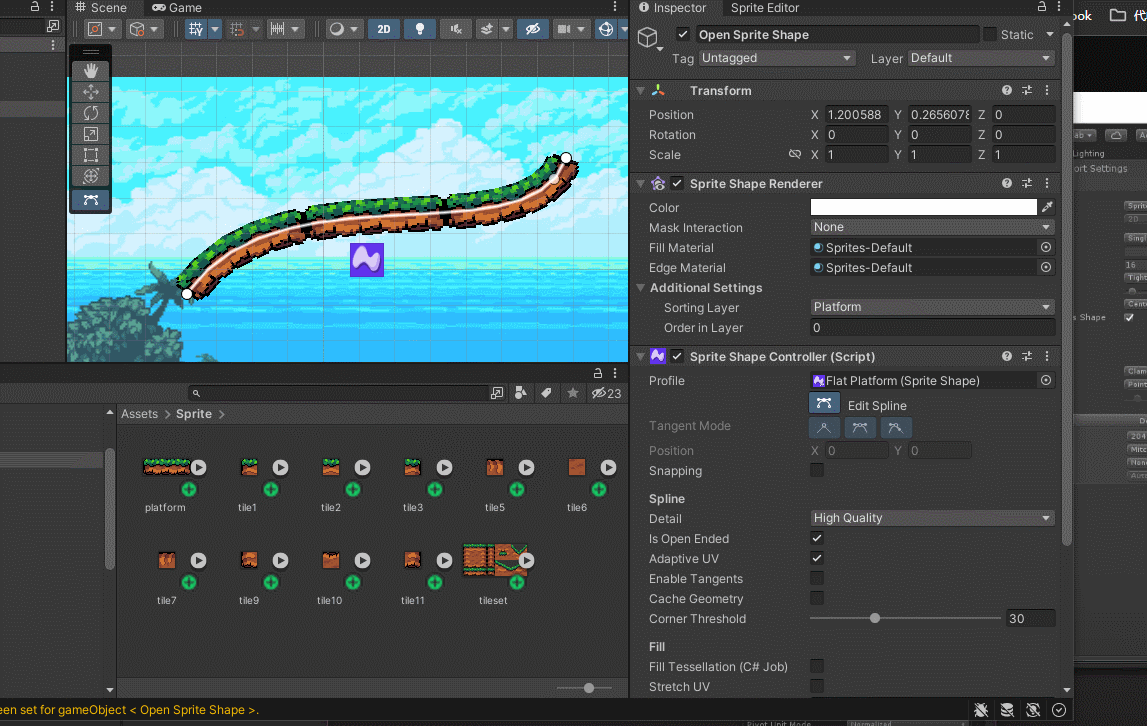Select the Rect tool in scene toolbar
The height and width of the screenshot is (726, 1147).
click(x=91, y=155)
